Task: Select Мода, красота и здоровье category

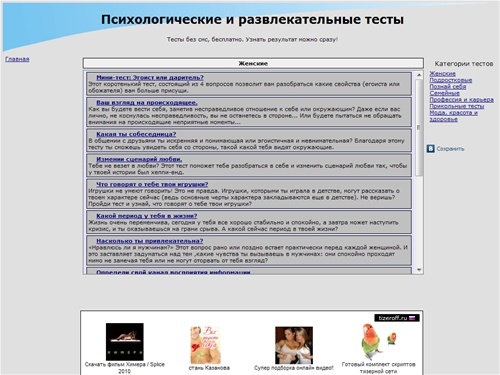Action: 453,116
